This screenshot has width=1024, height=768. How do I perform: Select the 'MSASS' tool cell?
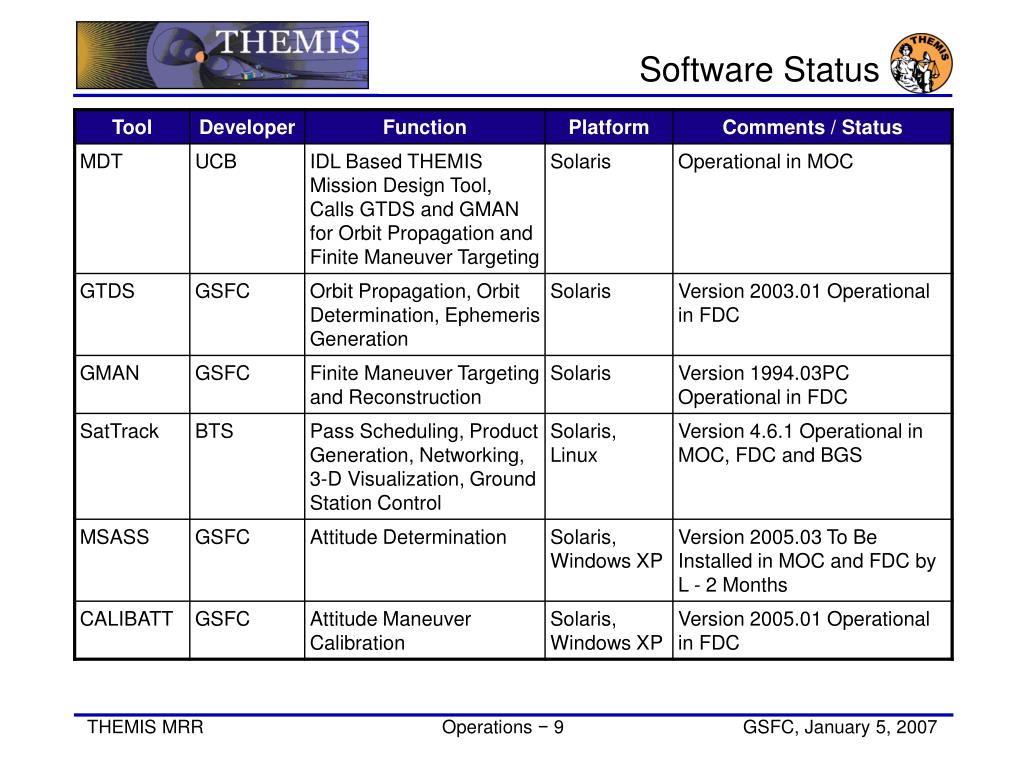(x=133, y=560)
